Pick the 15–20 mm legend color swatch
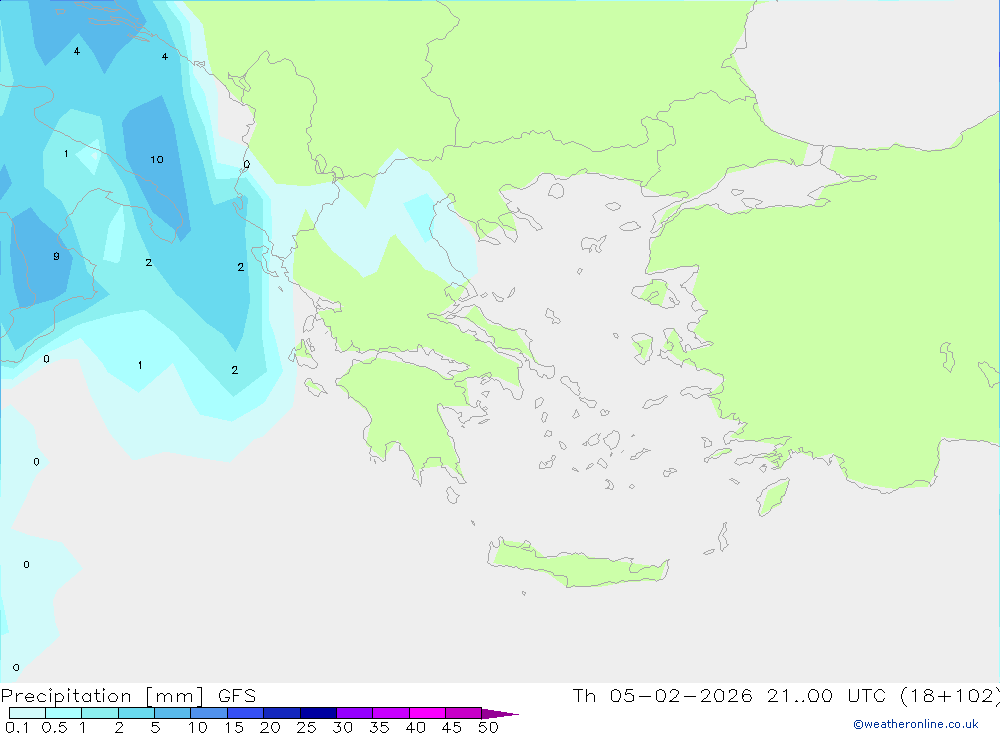 (245, 713)
